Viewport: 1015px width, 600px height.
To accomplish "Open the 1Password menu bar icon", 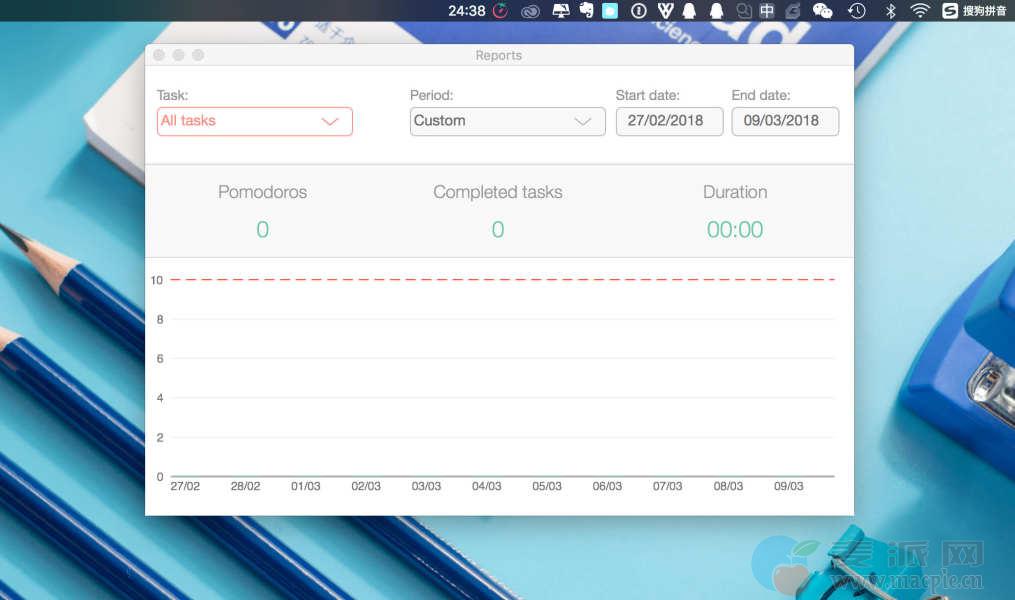I will tap(638, 11).
